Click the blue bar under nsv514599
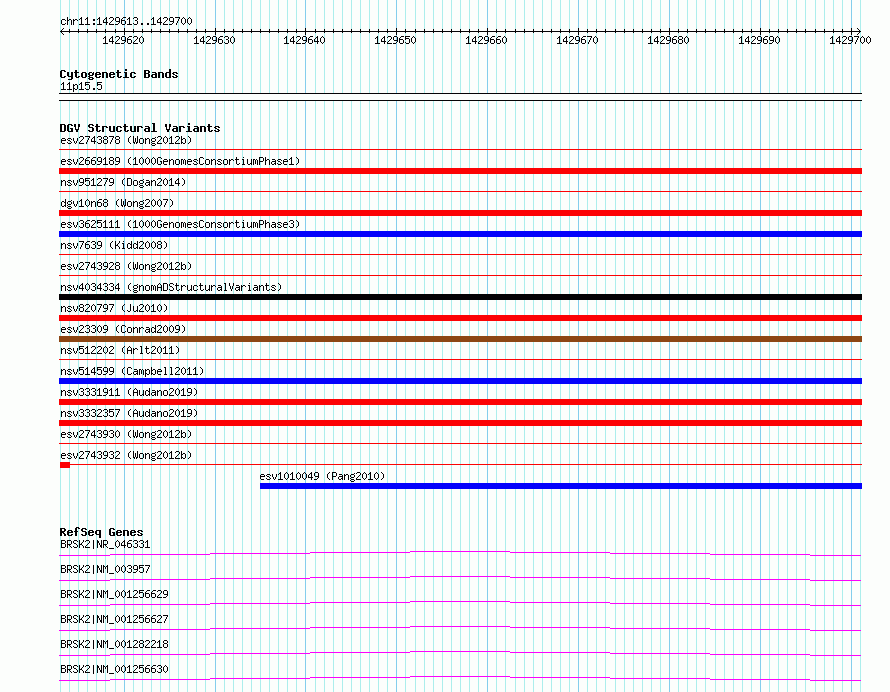 (x=460, y=381)
